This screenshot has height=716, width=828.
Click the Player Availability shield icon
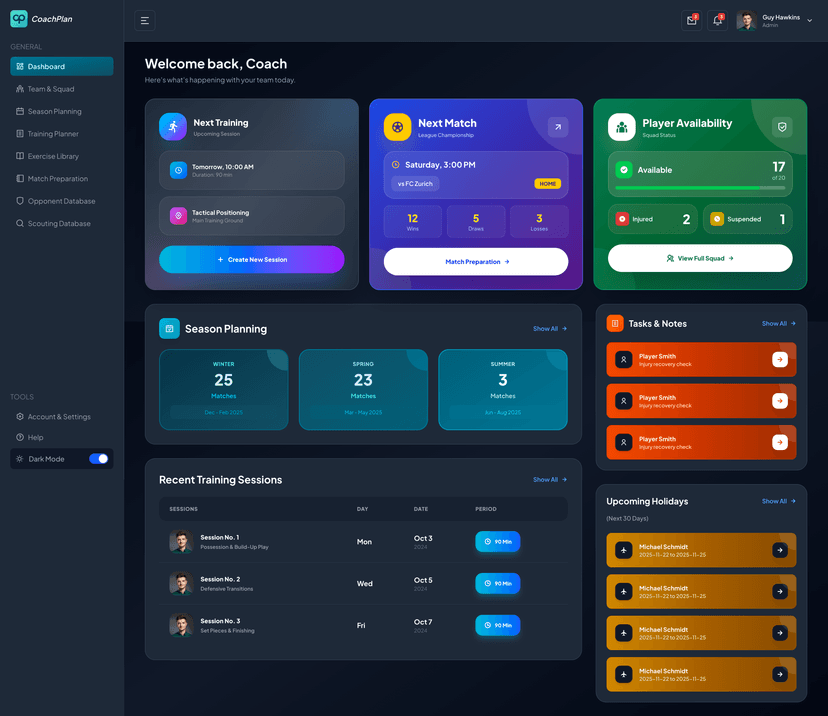(782, 127)
